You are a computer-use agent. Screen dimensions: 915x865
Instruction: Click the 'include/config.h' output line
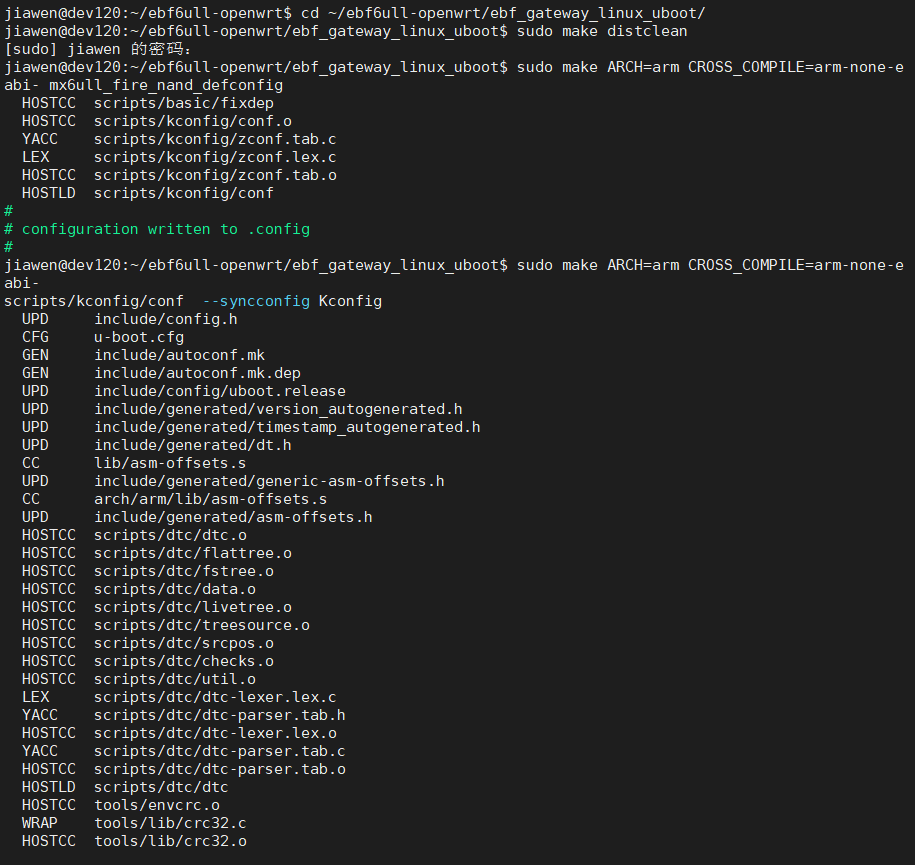(166, 319)
